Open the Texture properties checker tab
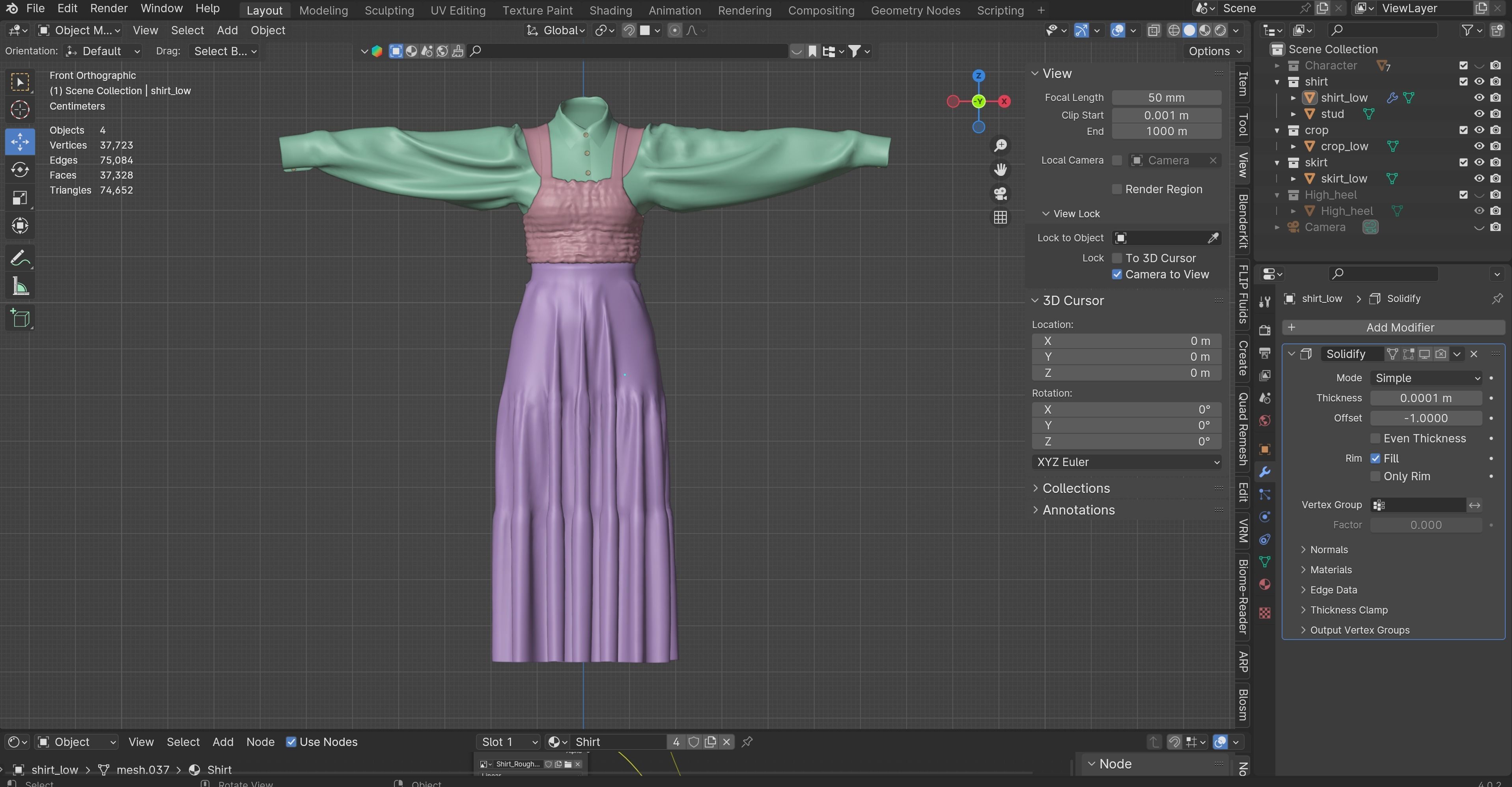This screenshot has height=787, width=1512. (1265, 613)
